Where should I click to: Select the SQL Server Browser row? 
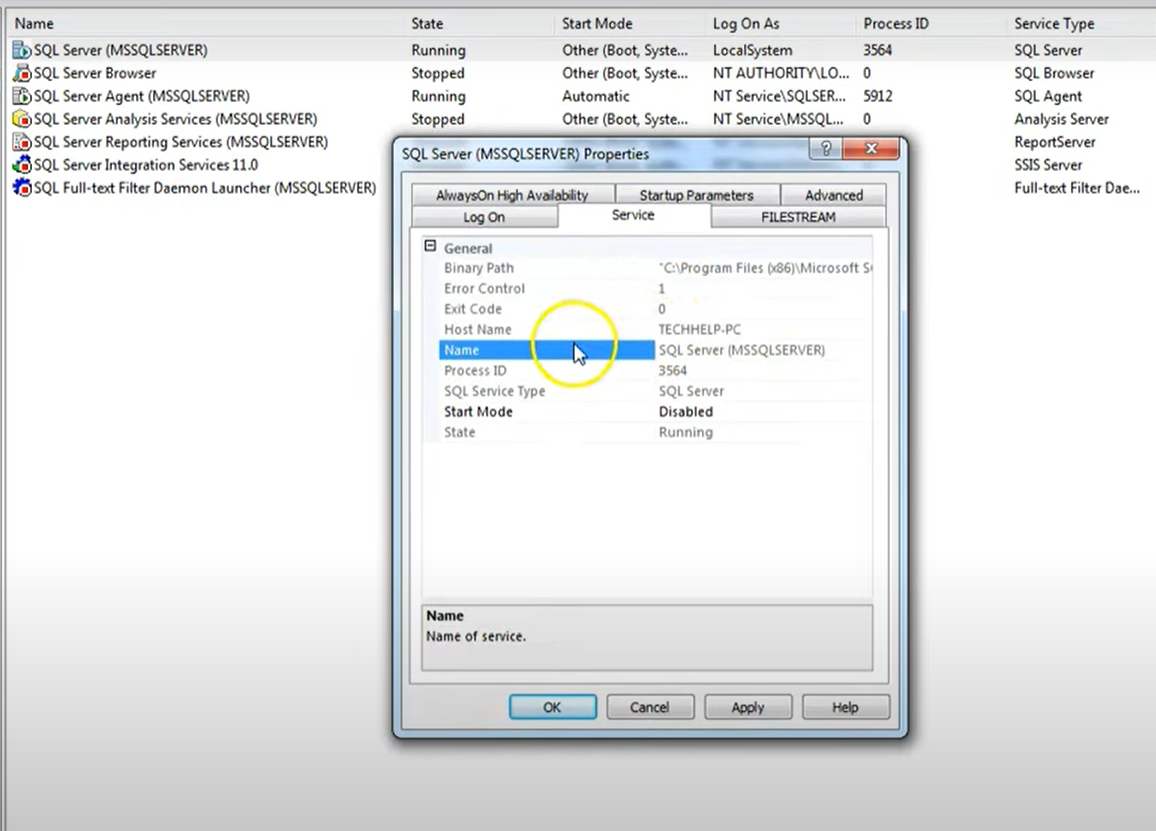point(95,73)
